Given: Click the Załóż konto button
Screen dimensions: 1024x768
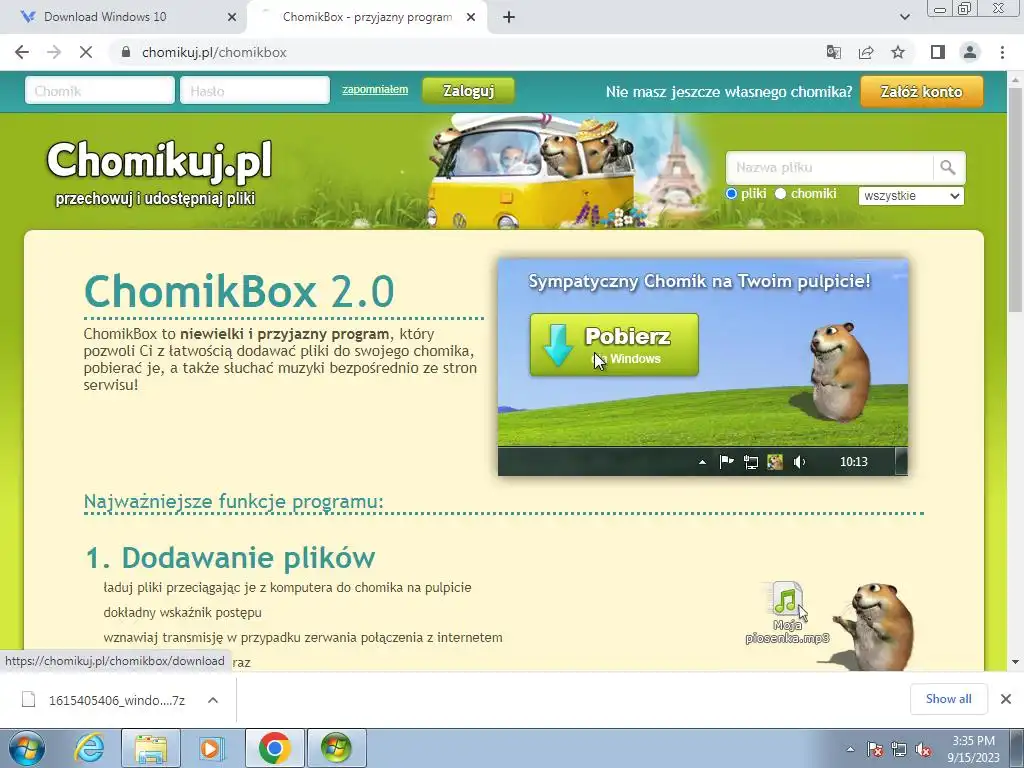Looking at the screenshot, I should tap(921, 91).
